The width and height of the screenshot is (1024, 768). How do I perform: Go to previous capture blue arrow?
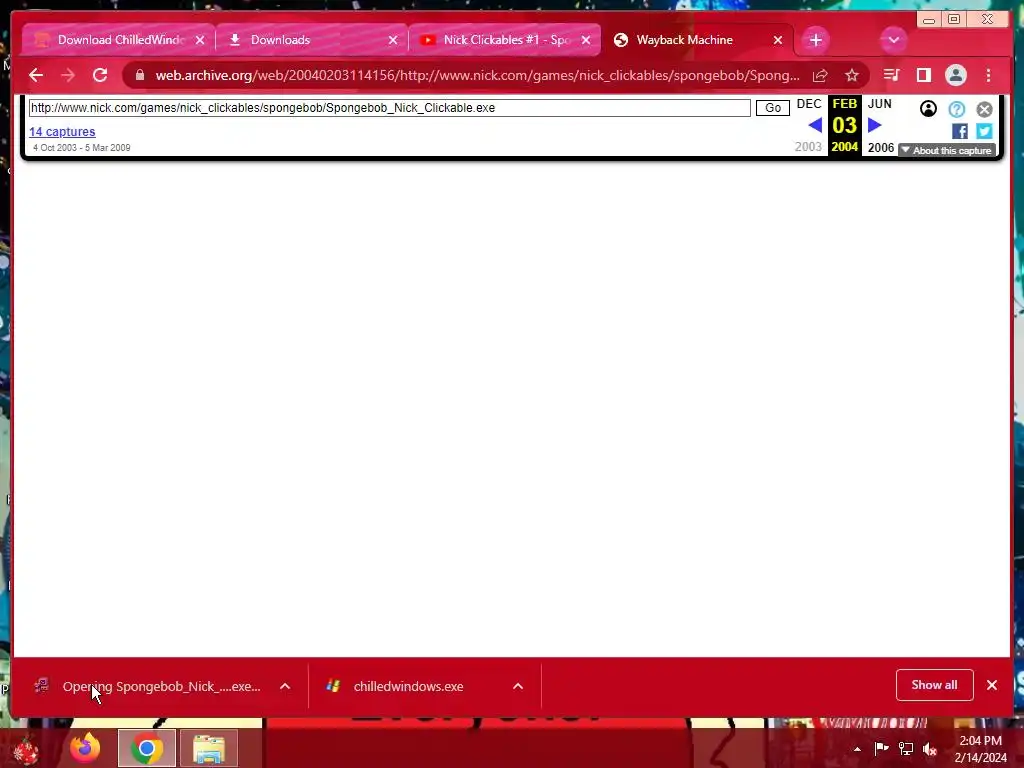(815, 125)
